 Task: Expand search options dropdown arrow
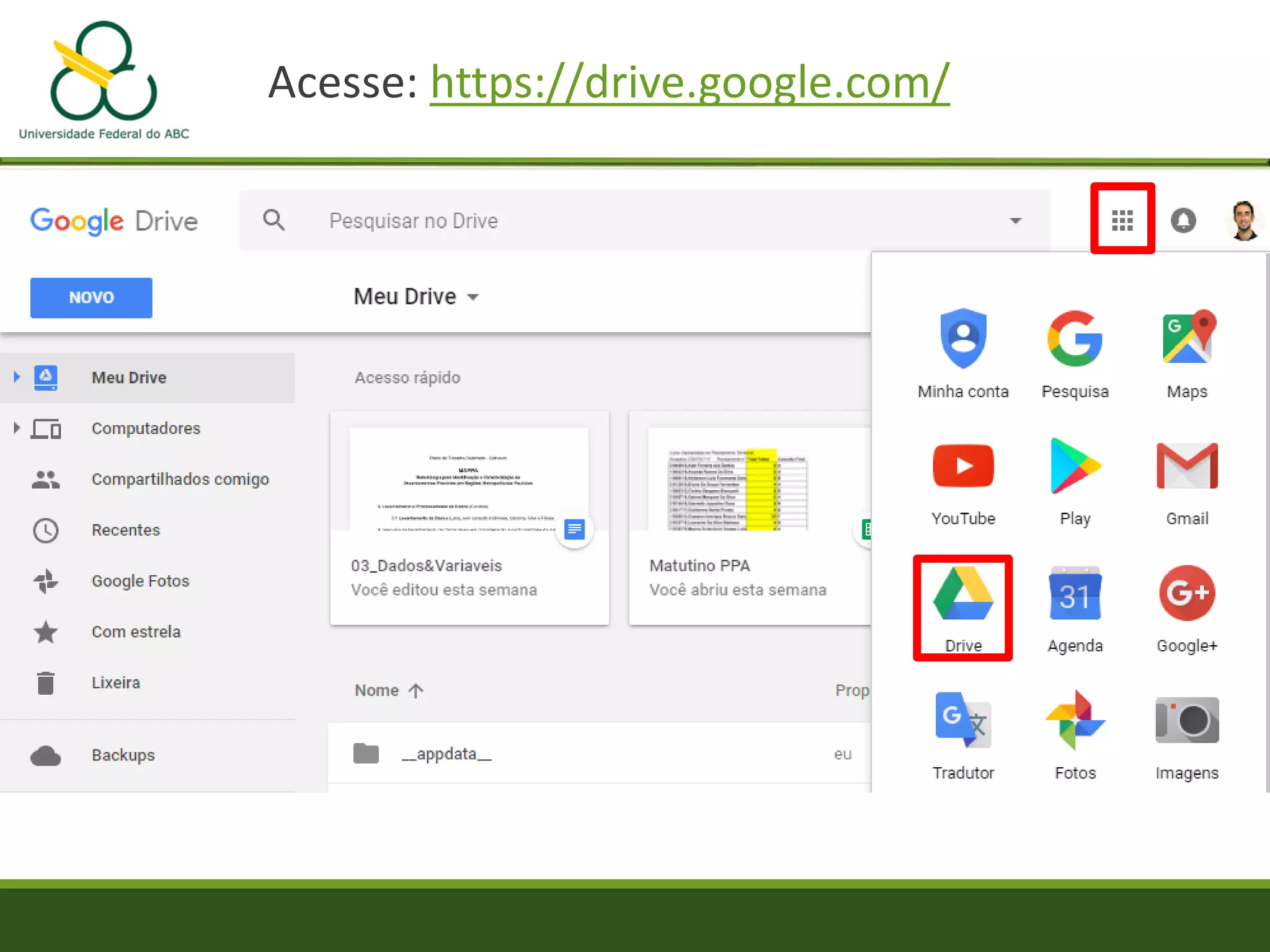[1015, 221]
